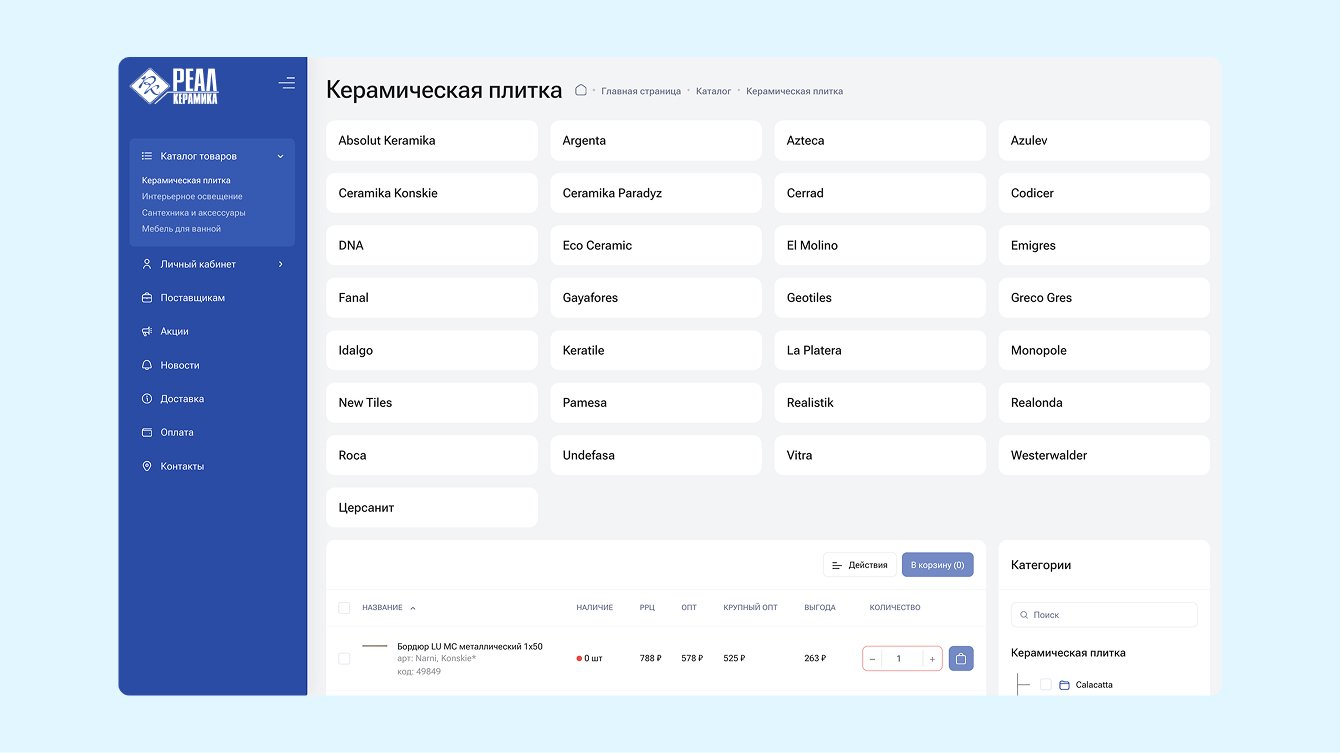Open the DNA brand card

(x=432, y=245)
